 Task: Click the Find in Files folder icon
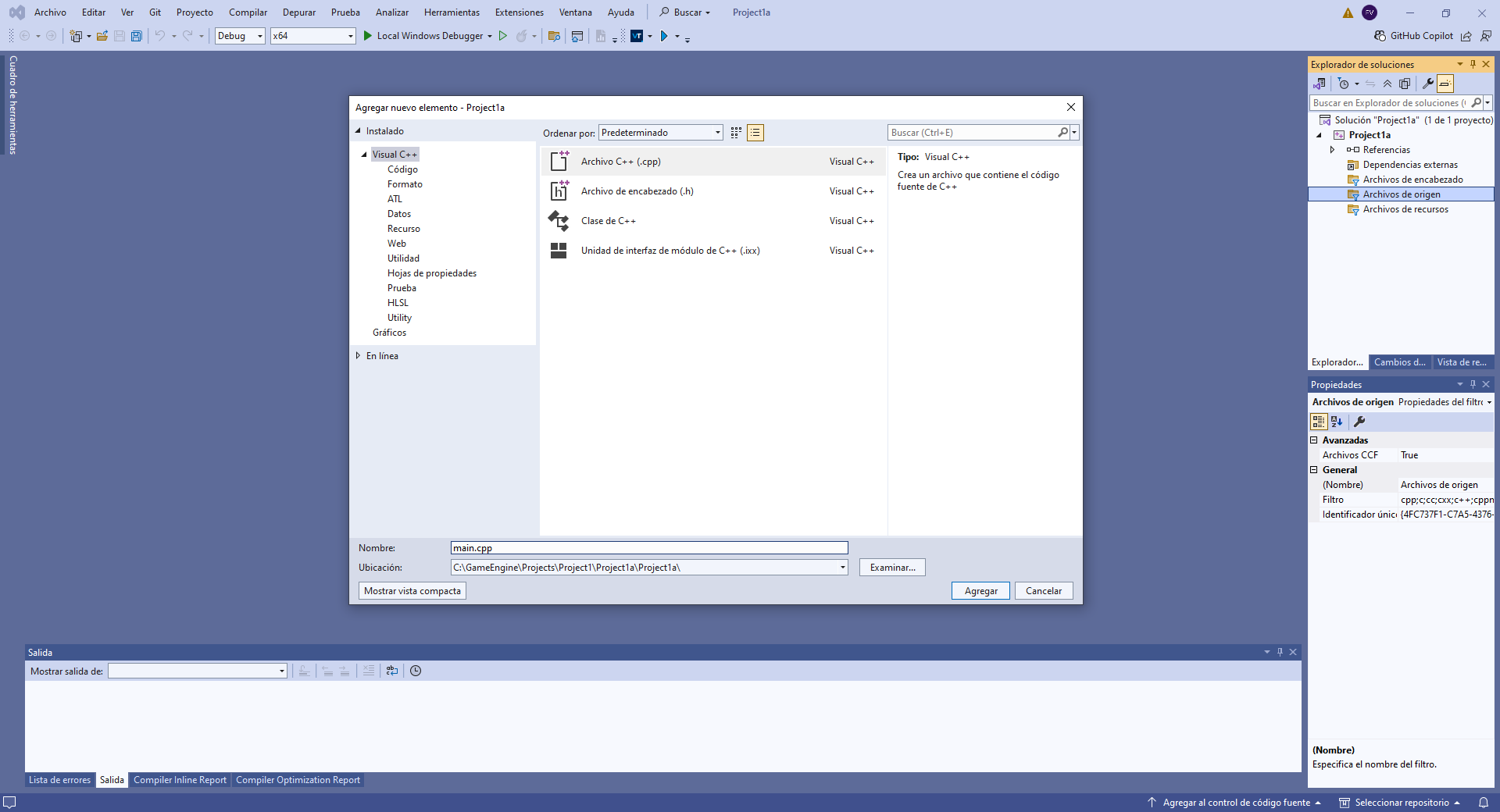[x=554, y=36]
